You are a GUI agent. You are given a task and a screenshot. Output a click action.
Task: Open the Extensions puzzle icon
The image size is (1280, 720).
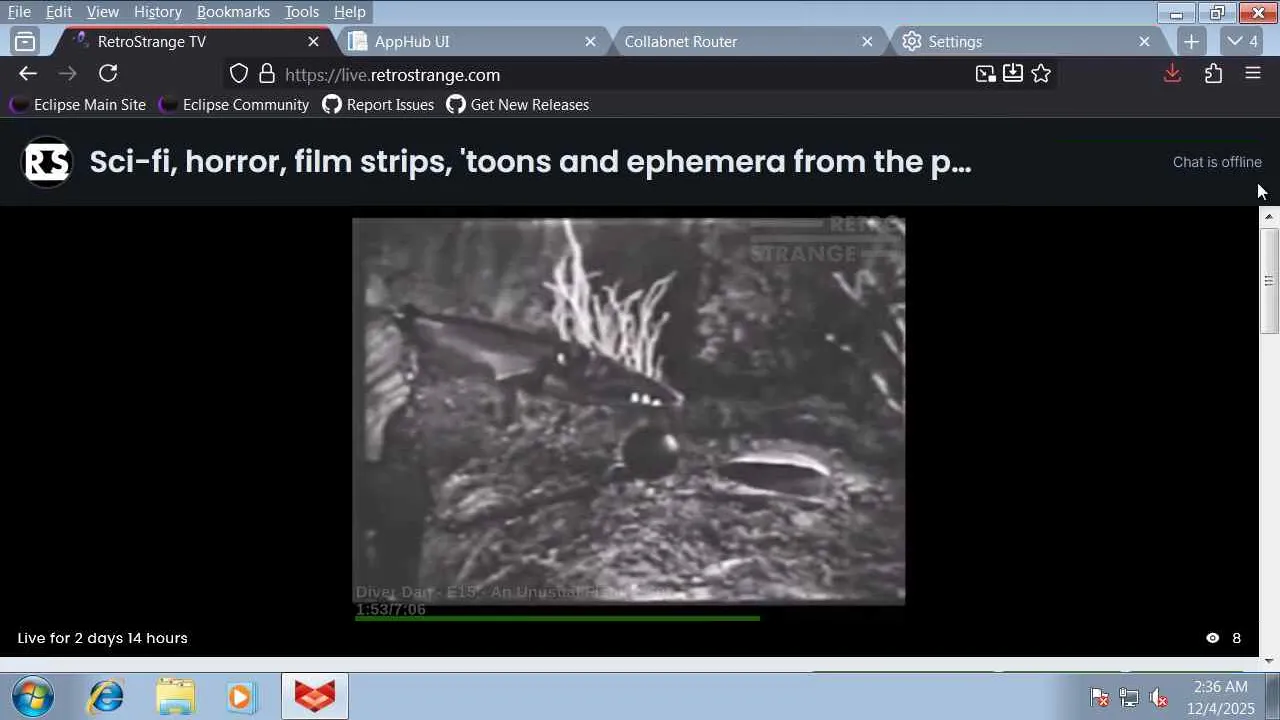pos(1213,73)
